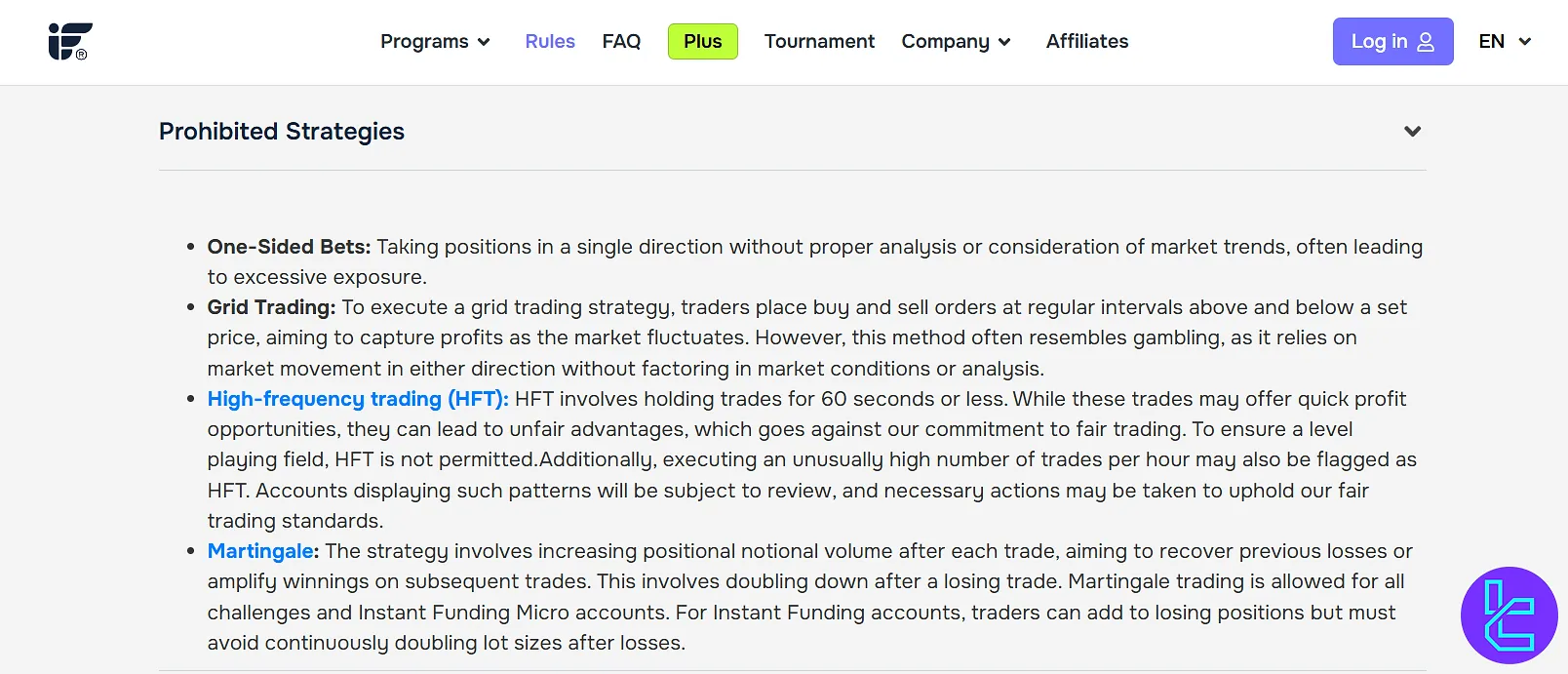Click the chevron next to Prohibited Strategies
The image size is (1568, 674).
coord(1411,131)
